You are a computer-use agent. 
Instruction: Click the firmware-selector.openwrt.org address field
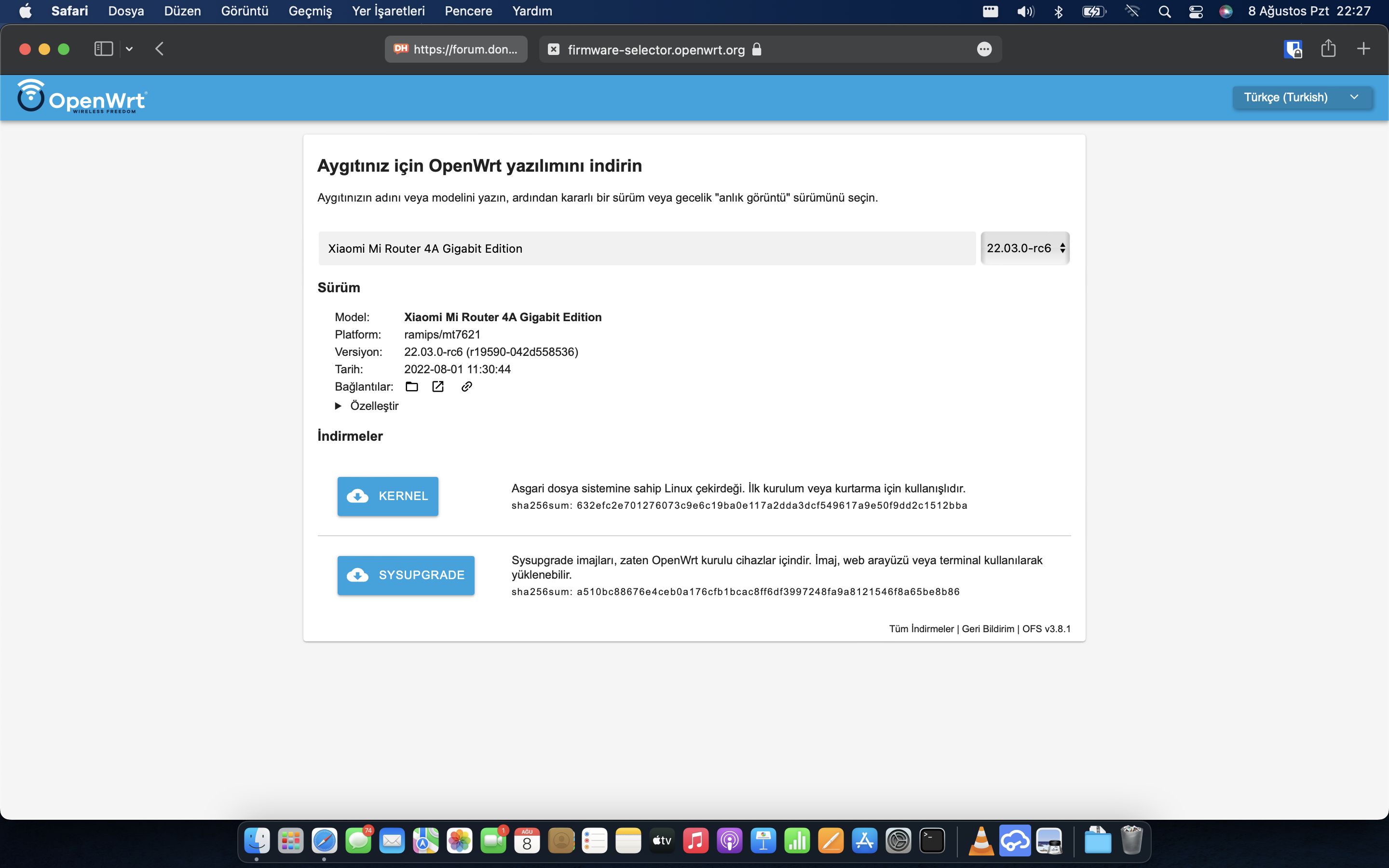(x=770, y=49)
